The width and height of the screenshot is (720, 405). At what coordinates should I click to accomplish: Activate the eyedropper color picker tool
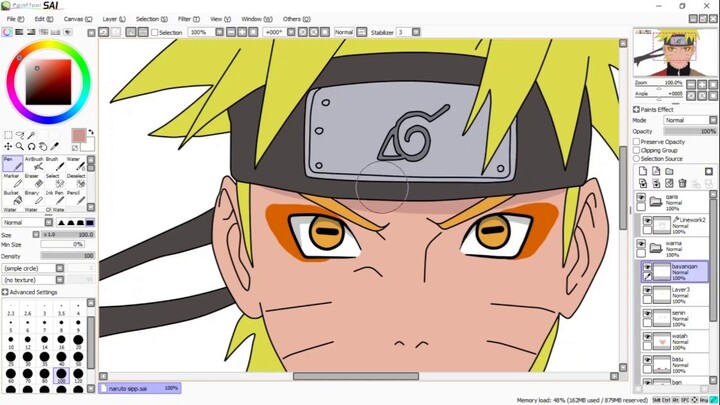coord(54,146)
